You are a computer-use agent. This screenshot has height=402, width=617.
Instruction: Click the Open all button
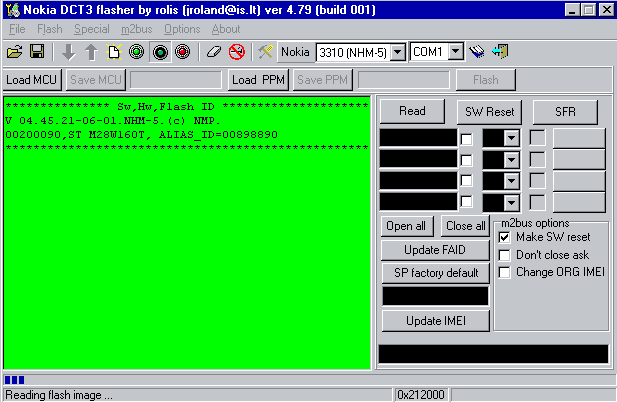tap(407, 226)
